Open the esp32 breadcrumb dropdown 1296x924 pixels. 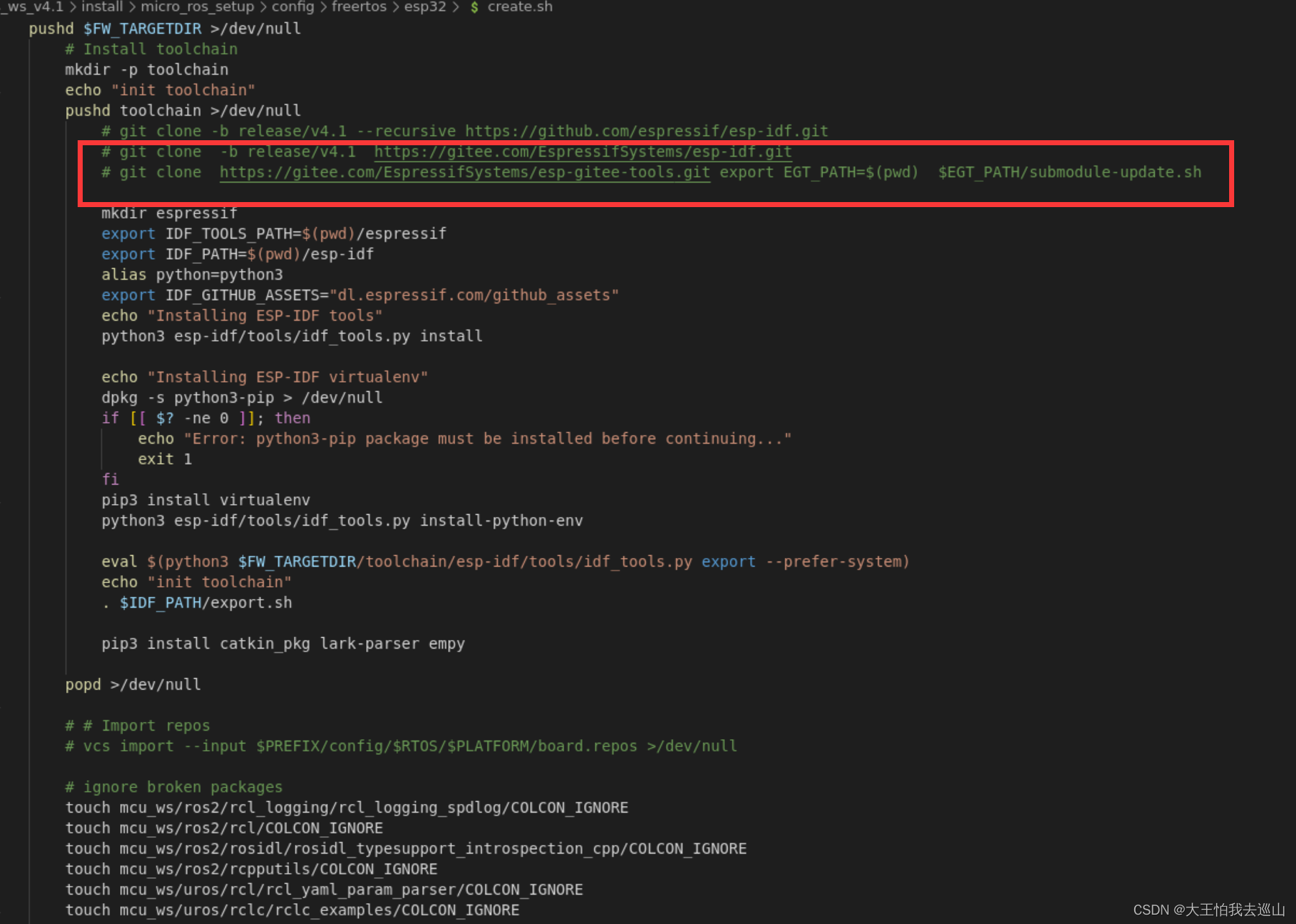click(x=426, y=7)
